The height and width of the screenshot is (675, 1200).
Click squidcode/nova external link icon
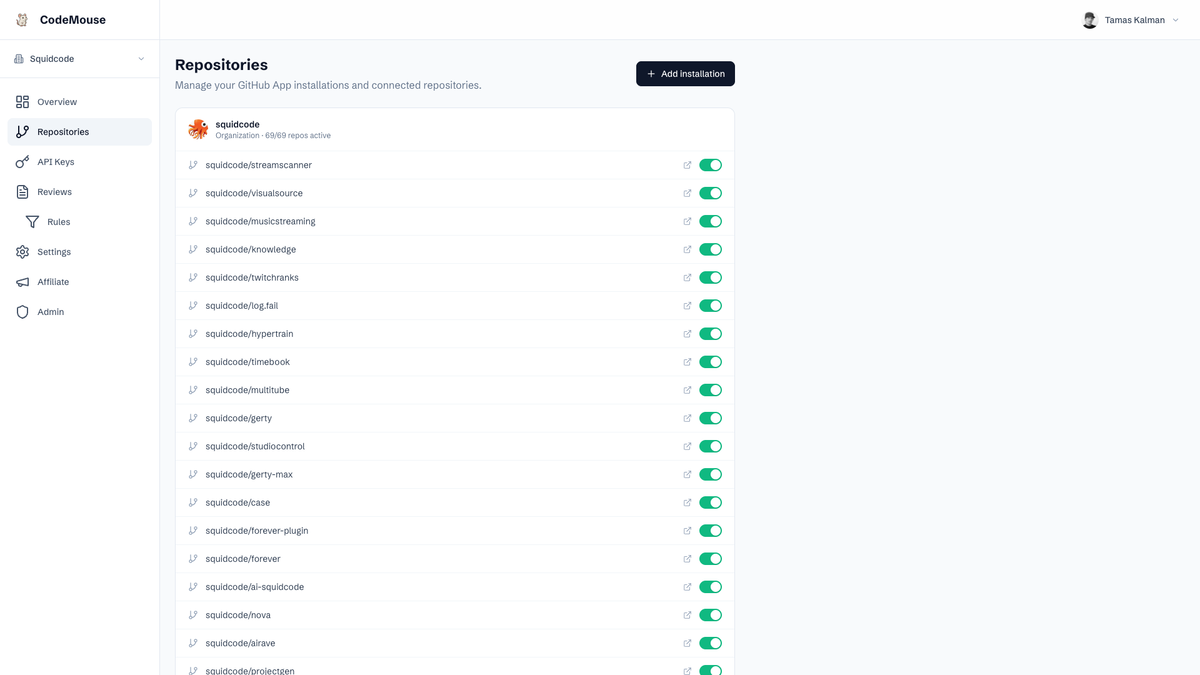pyautogui.click(x=687, y=615)
